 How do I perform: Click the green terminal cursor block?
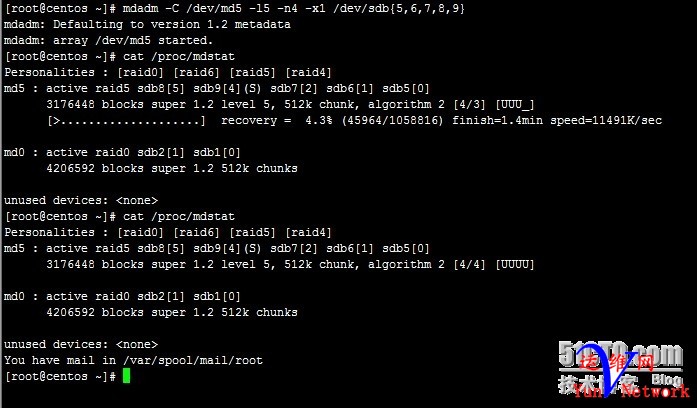[126, 376]
